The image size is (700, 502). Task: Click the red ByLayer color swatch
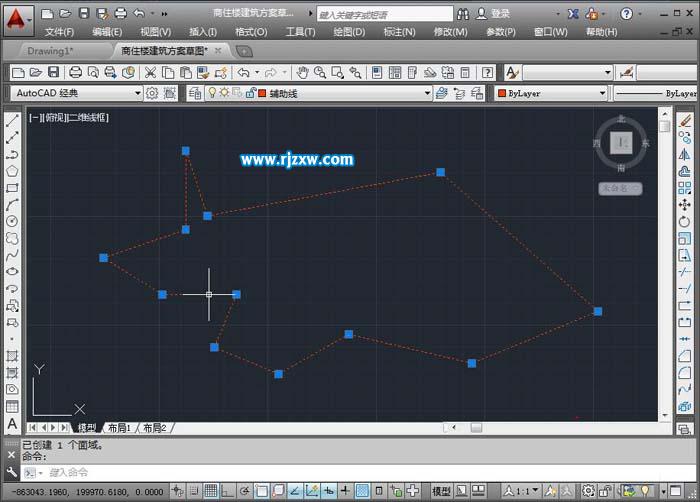click(x=502, y=93)
